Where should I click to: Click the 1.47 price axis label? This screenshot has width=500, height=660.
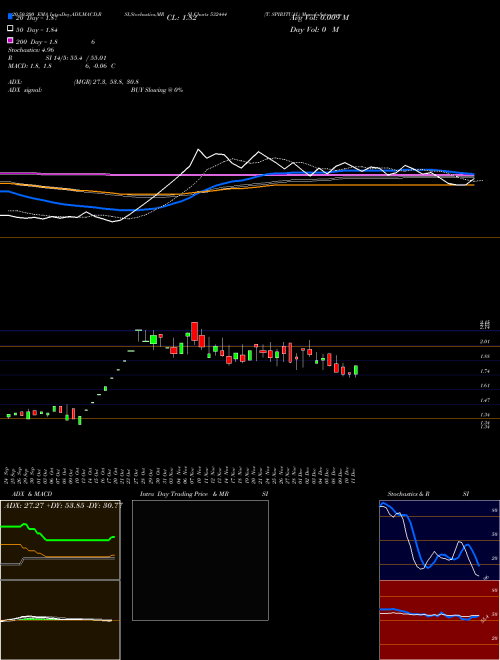[x=485, y=400]
